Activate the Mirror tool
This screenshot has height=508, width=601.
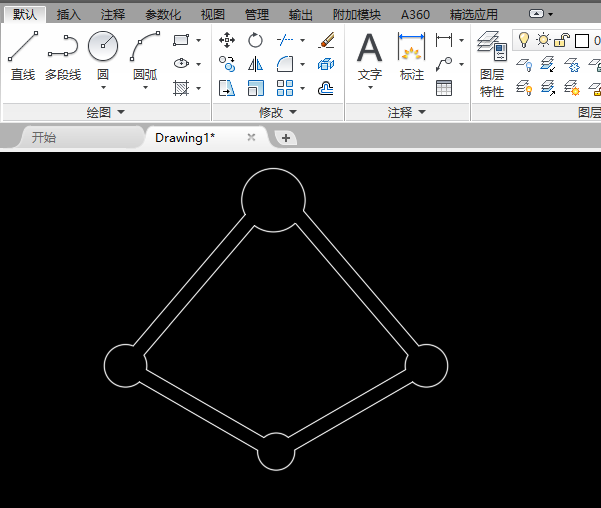[x=256, y=64]
